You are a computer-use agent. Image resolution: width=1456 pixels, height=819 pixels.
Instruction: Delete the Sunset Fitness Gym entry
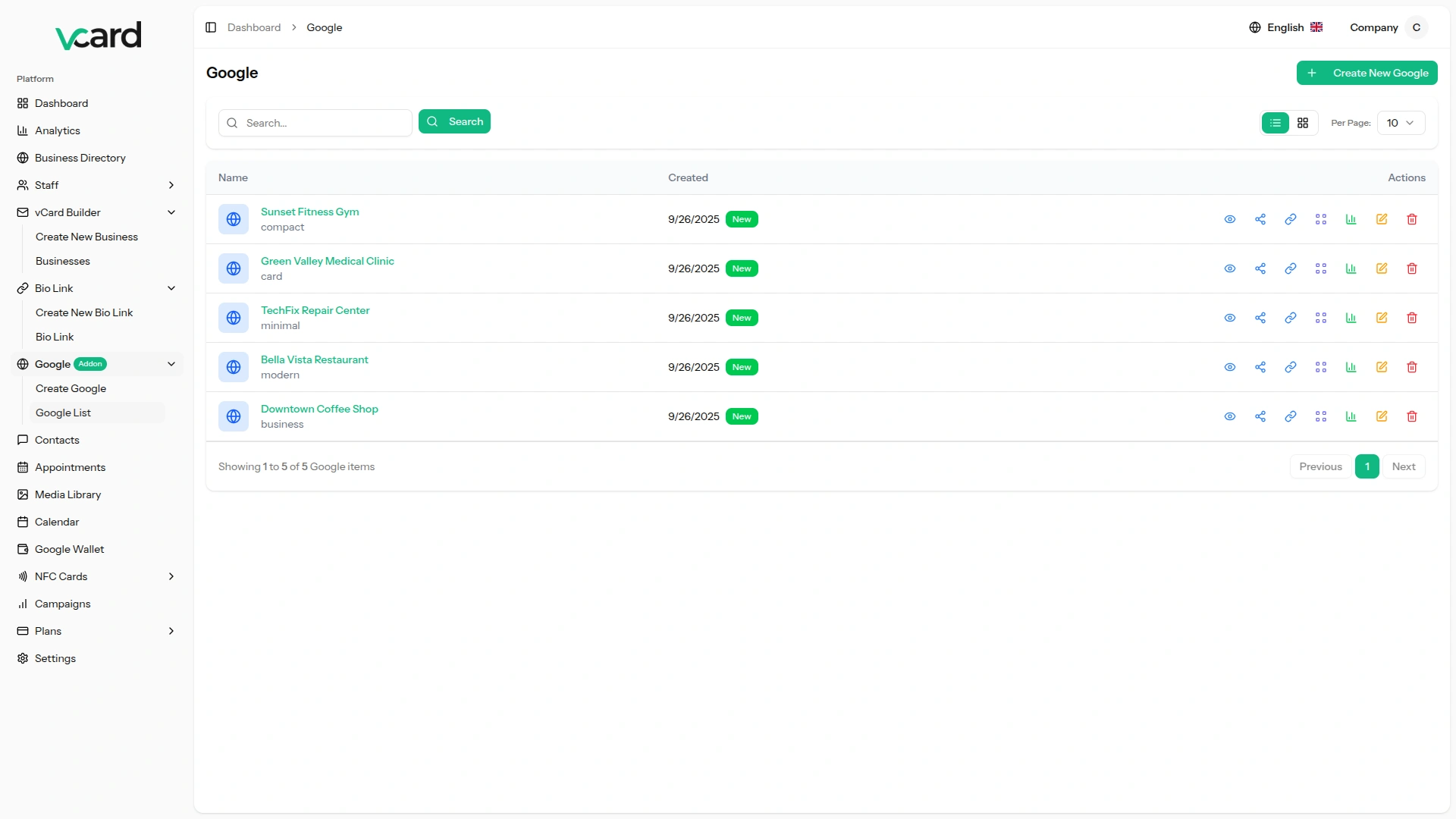[1412, 219]
